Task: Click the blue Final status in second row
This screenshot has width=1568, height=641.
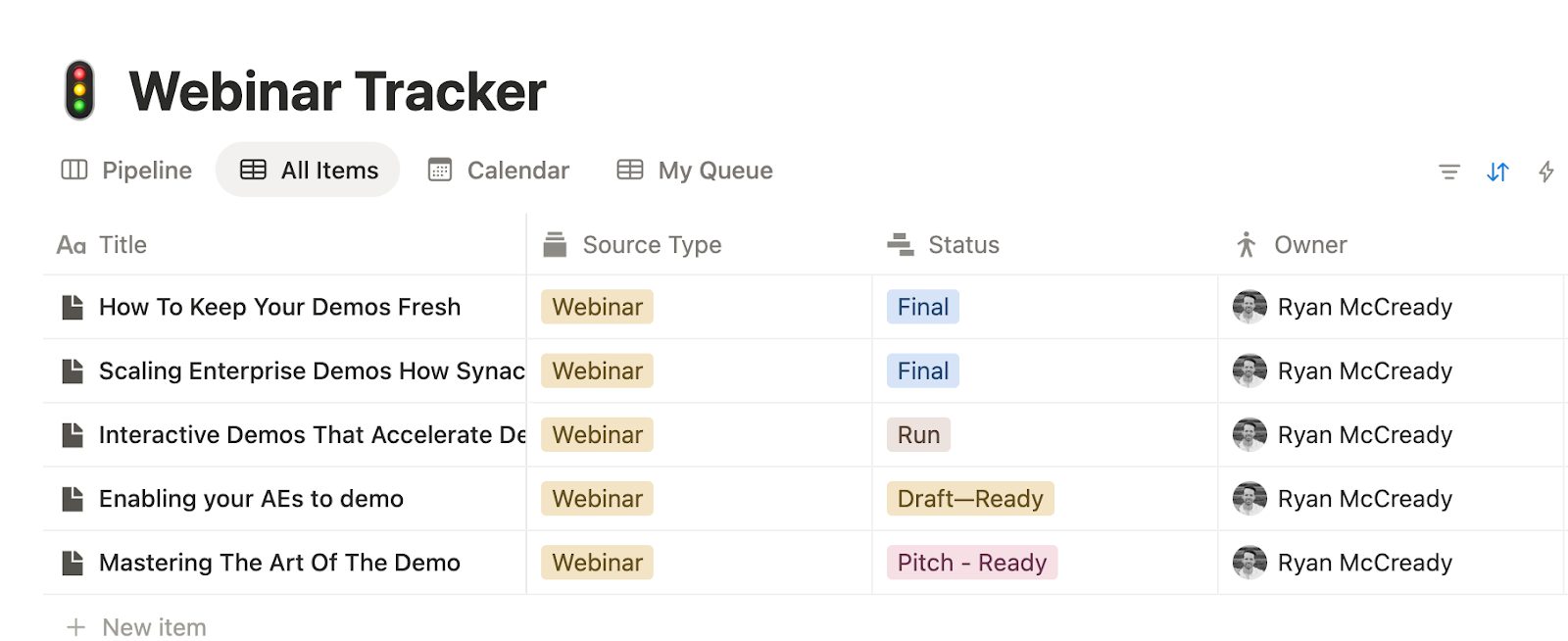Action: (922, 371)
